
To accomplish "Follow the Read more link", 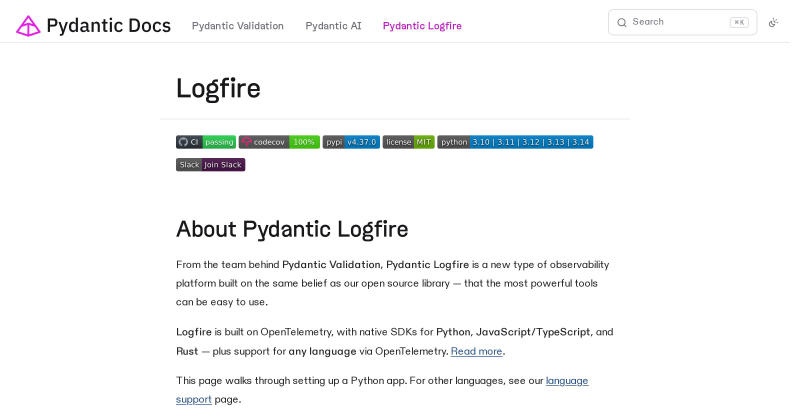I will [477, 351].
